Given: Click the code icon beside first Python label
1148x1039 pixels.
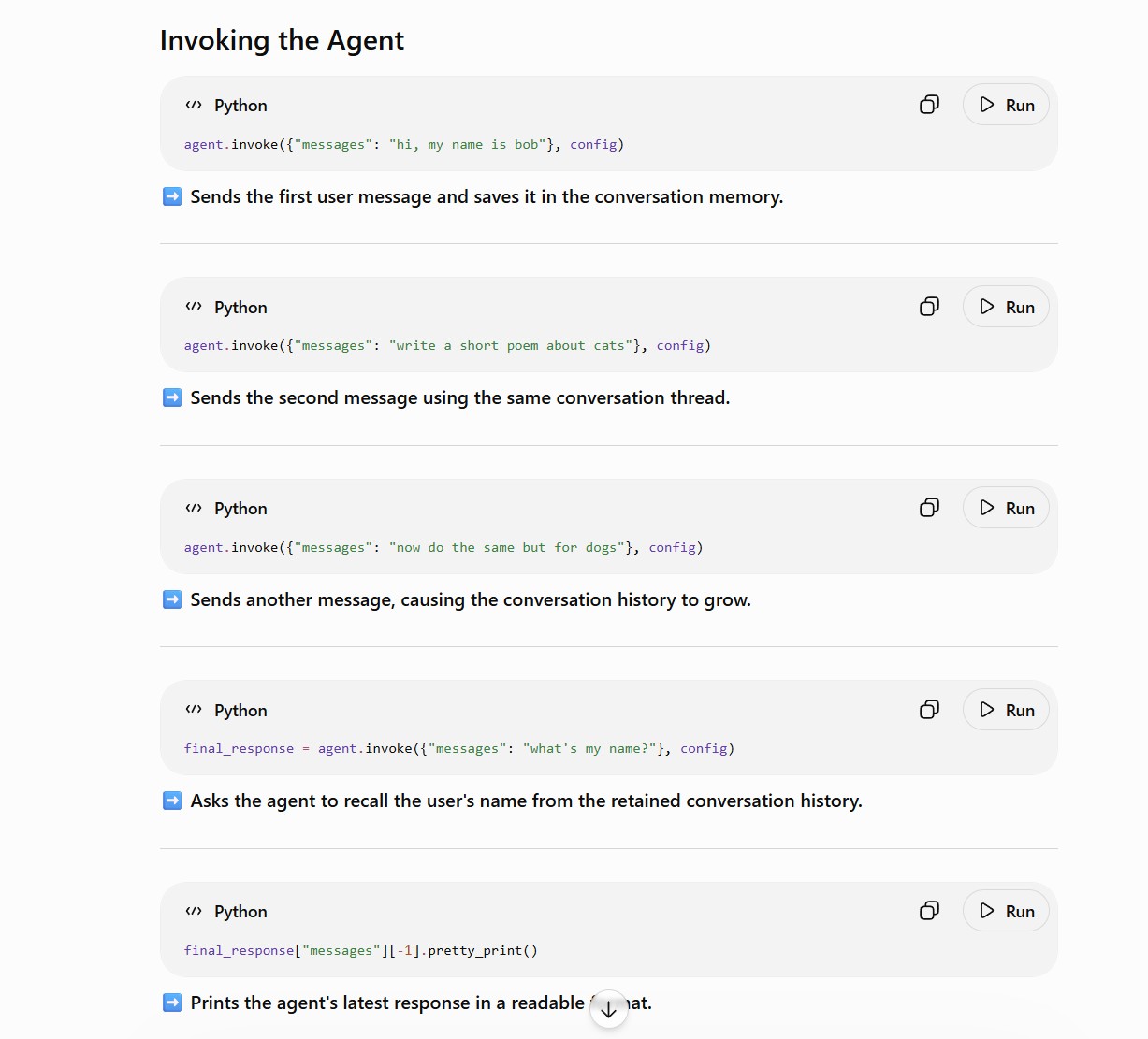Looking at the screenshot, I should pos(194,106).
